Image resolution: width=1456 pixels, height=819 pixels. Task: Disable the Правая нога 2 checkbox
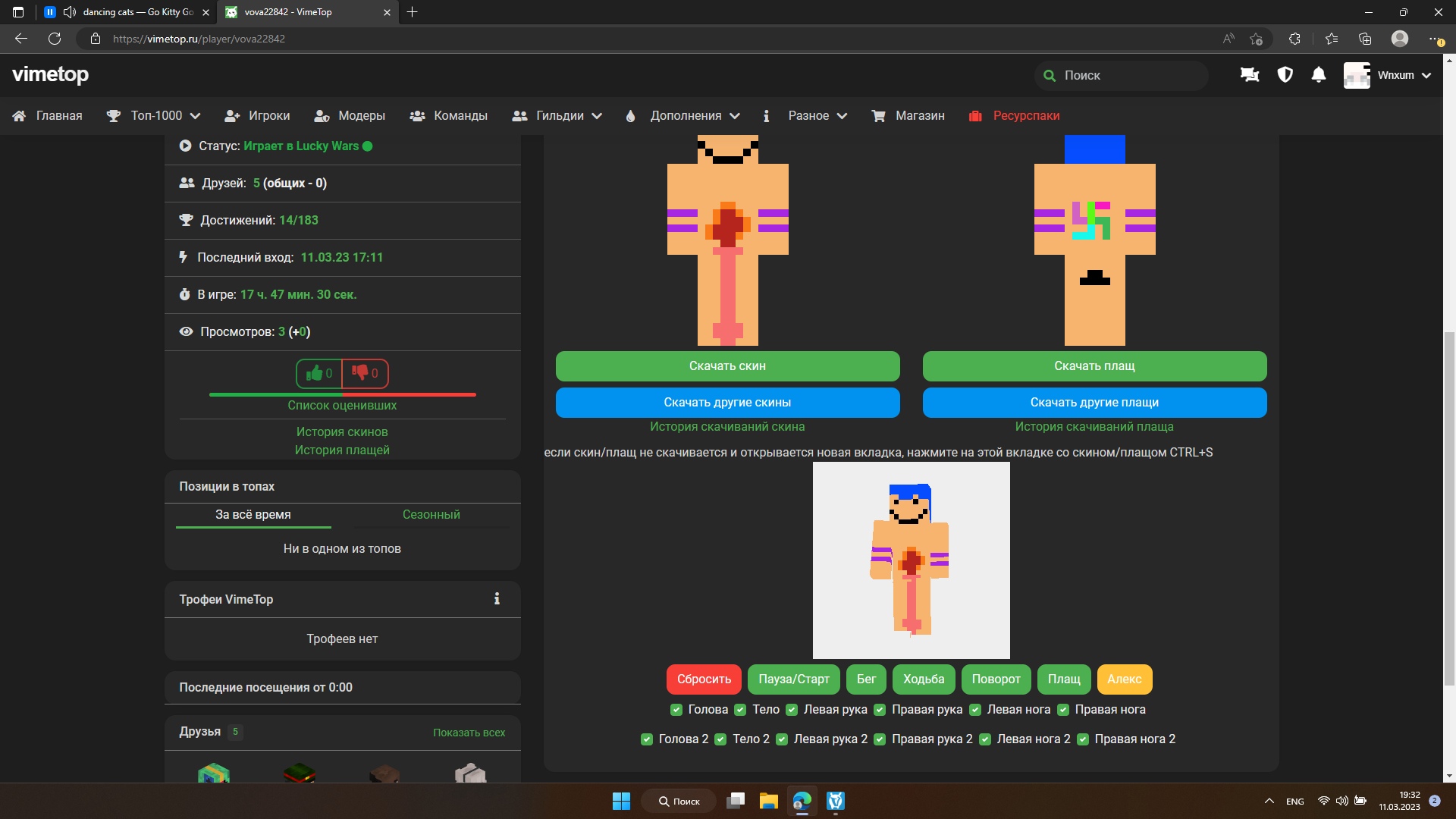coord(1083,739)
